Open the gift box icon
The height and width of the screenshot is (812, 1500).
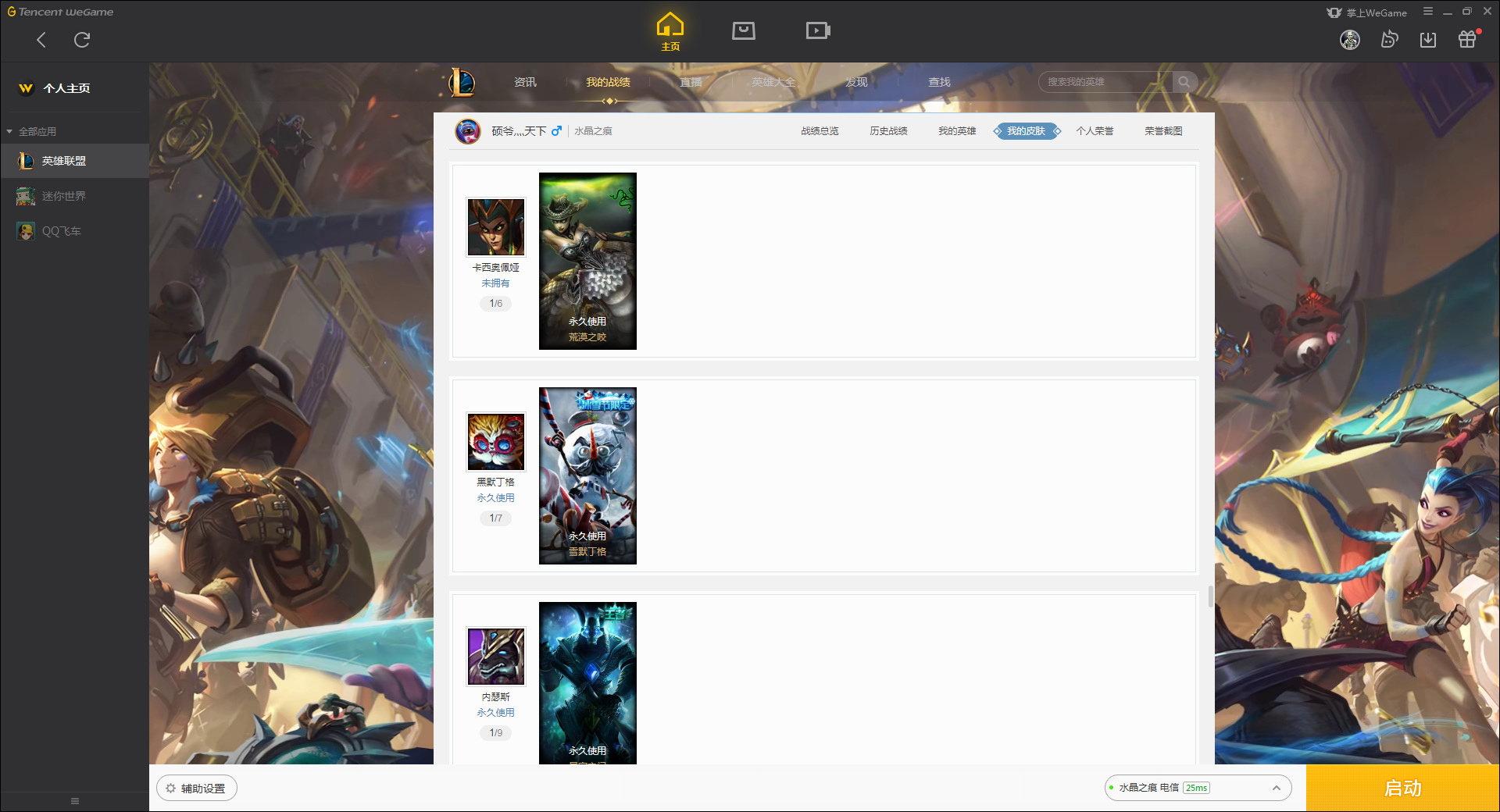tap(1467, 39)
